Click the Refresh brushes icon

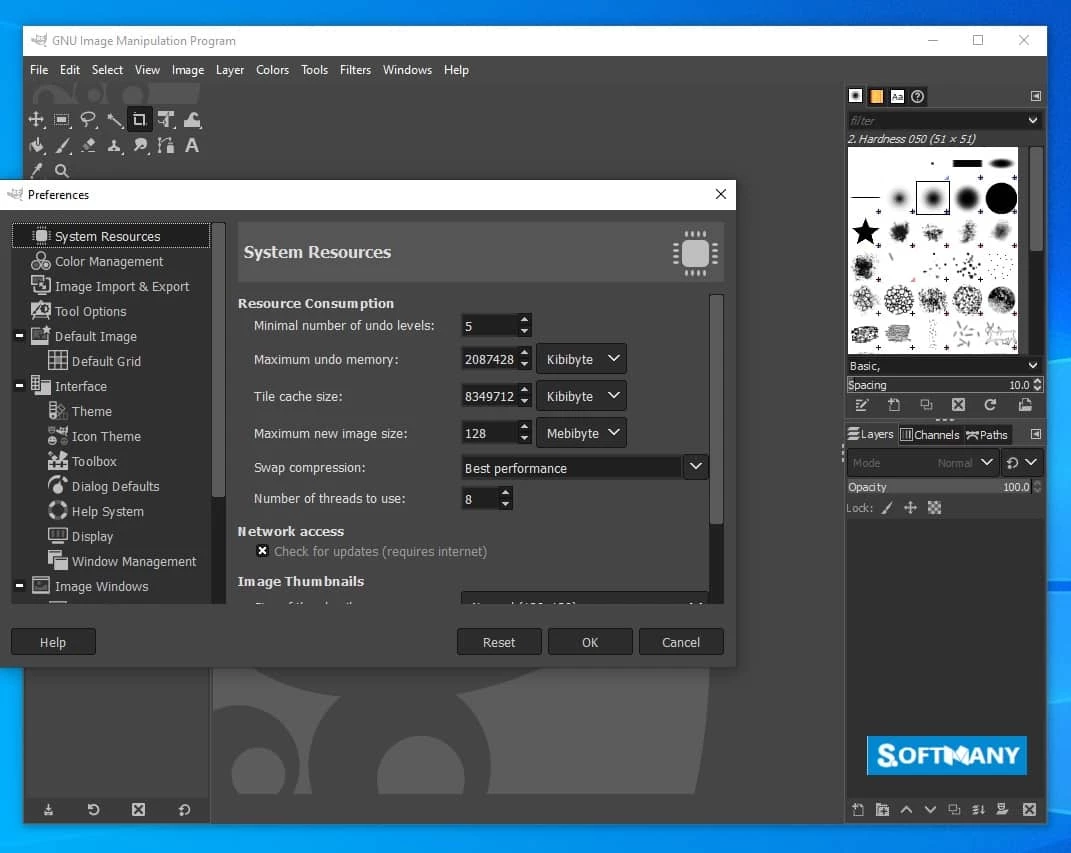[x=990, y=405]
